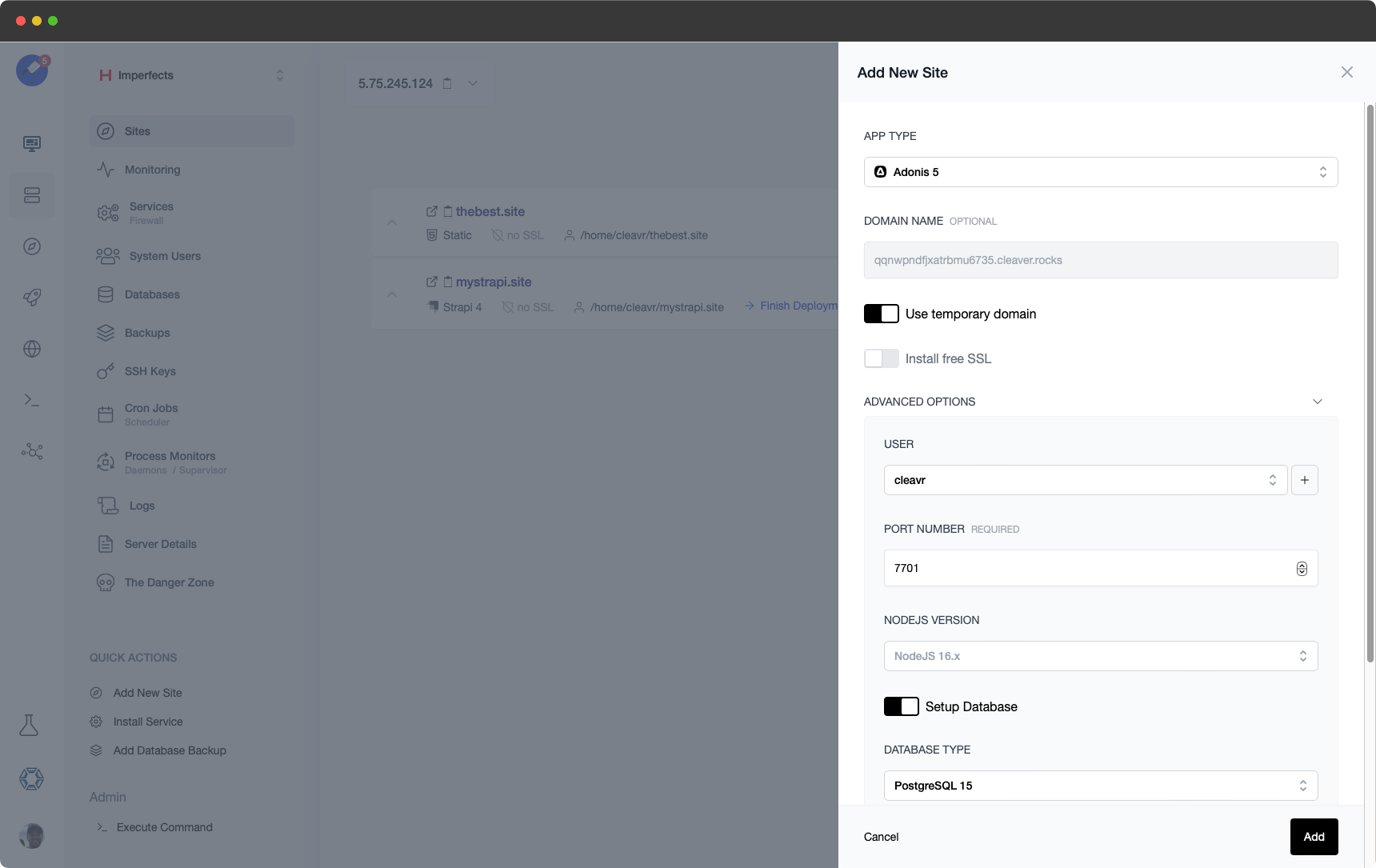Open thebest.site via its external link icon
This screenshot has width=1376, height=868.
[432, 211]
